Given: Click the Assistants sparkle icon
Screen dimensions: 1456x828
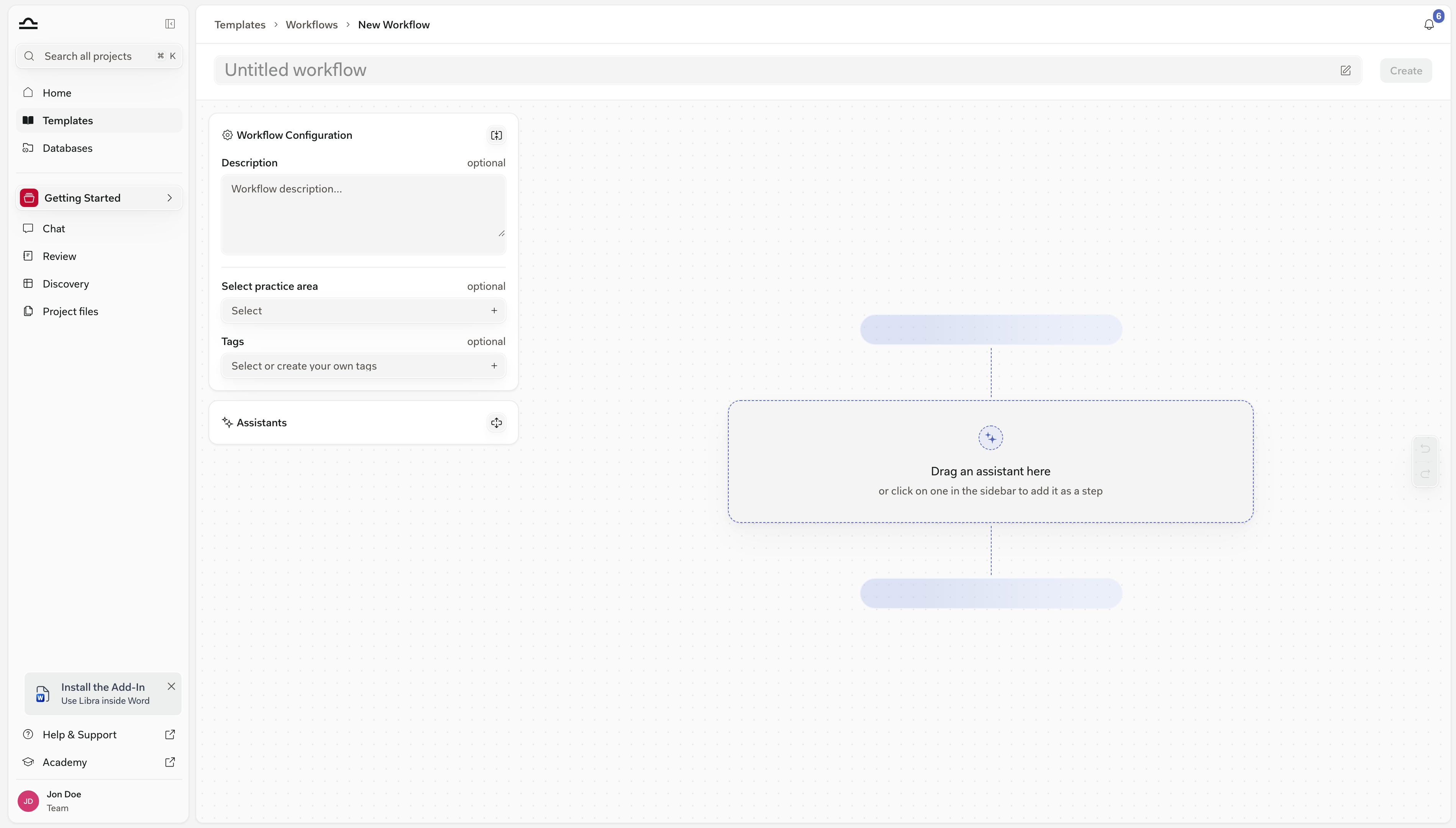Looking at the screenshot, I should (x=227, y=422).
